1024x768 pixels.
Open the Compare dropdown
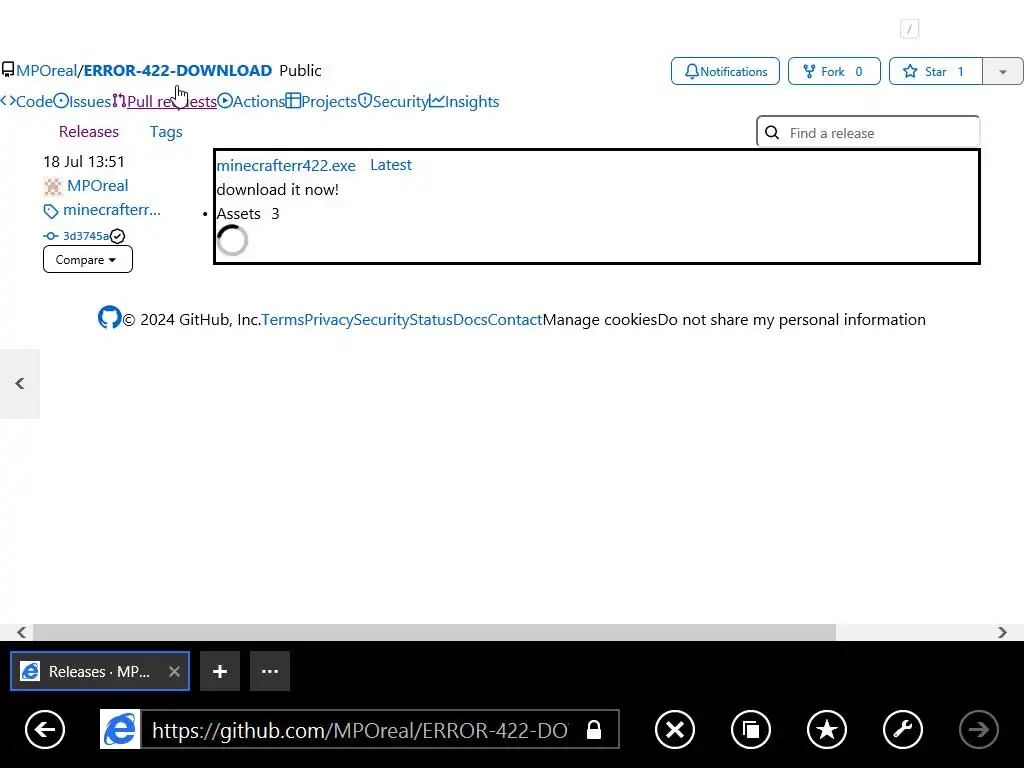tap(88, 259)
